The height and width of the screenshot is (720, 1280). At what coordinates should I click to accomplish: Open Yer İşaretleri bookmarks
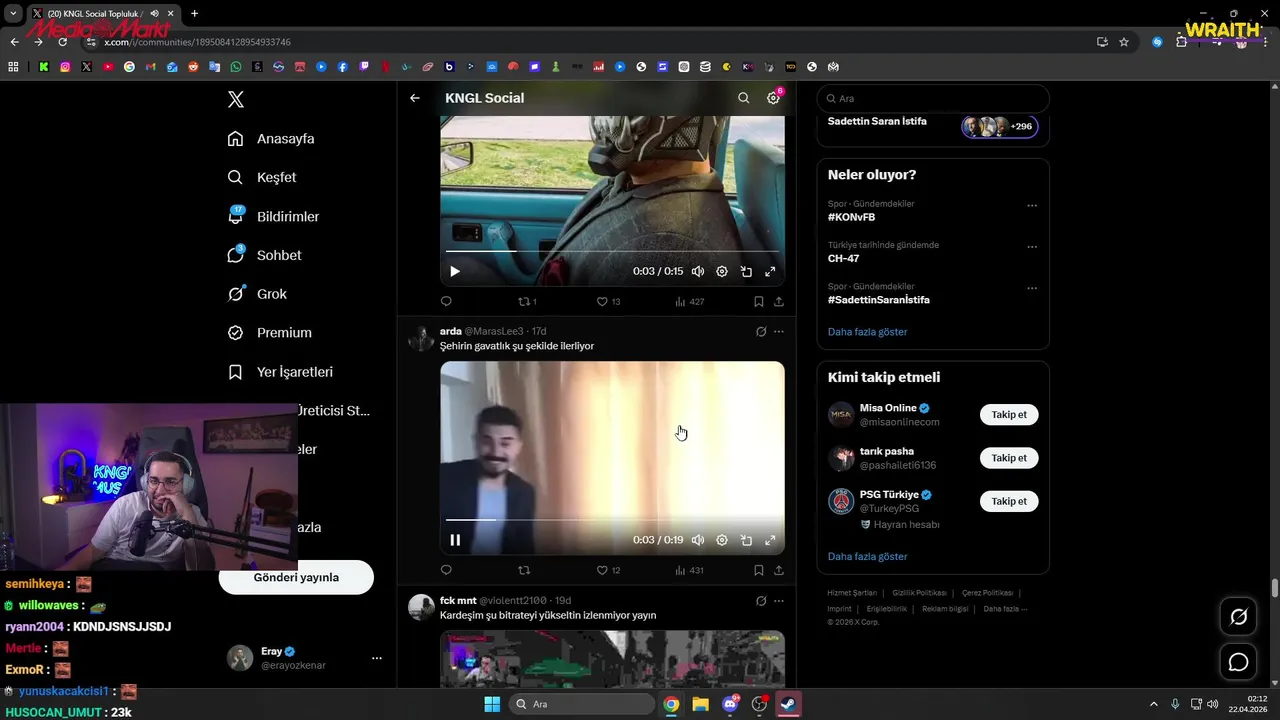pyautogui.click(x=281, y=372)
